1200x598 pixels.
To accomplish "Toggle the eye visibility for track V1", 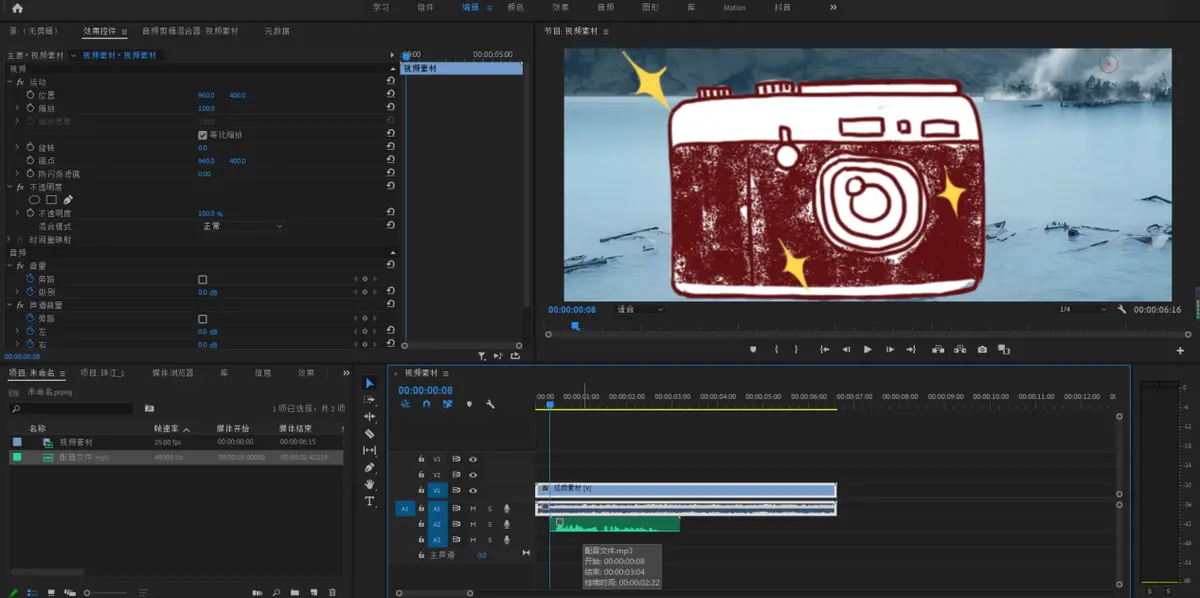I will (473, 491).
